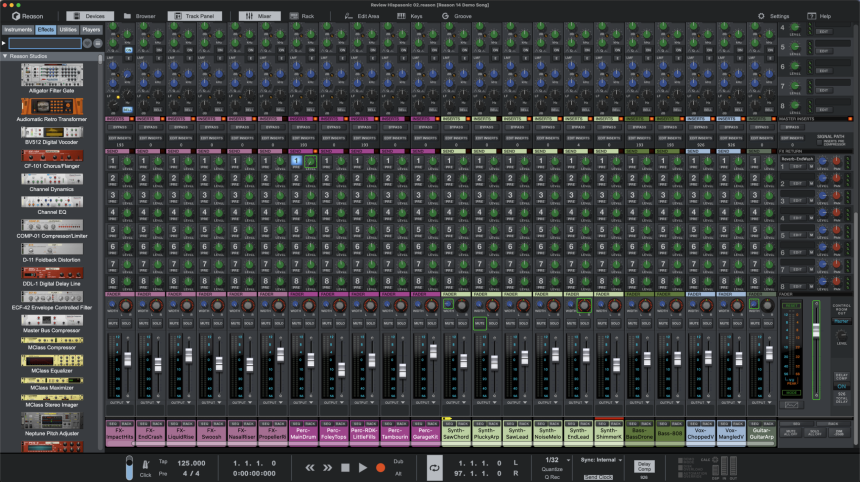Image resolution: width=860 pixels, height=482 pixels.
Task: Open the Output dropdown of Synth-EndLead channel
Action: coord(578,402)
